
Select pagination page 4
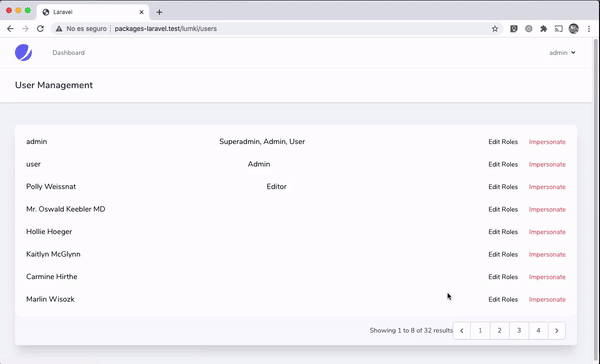click(x=538, y=331)
